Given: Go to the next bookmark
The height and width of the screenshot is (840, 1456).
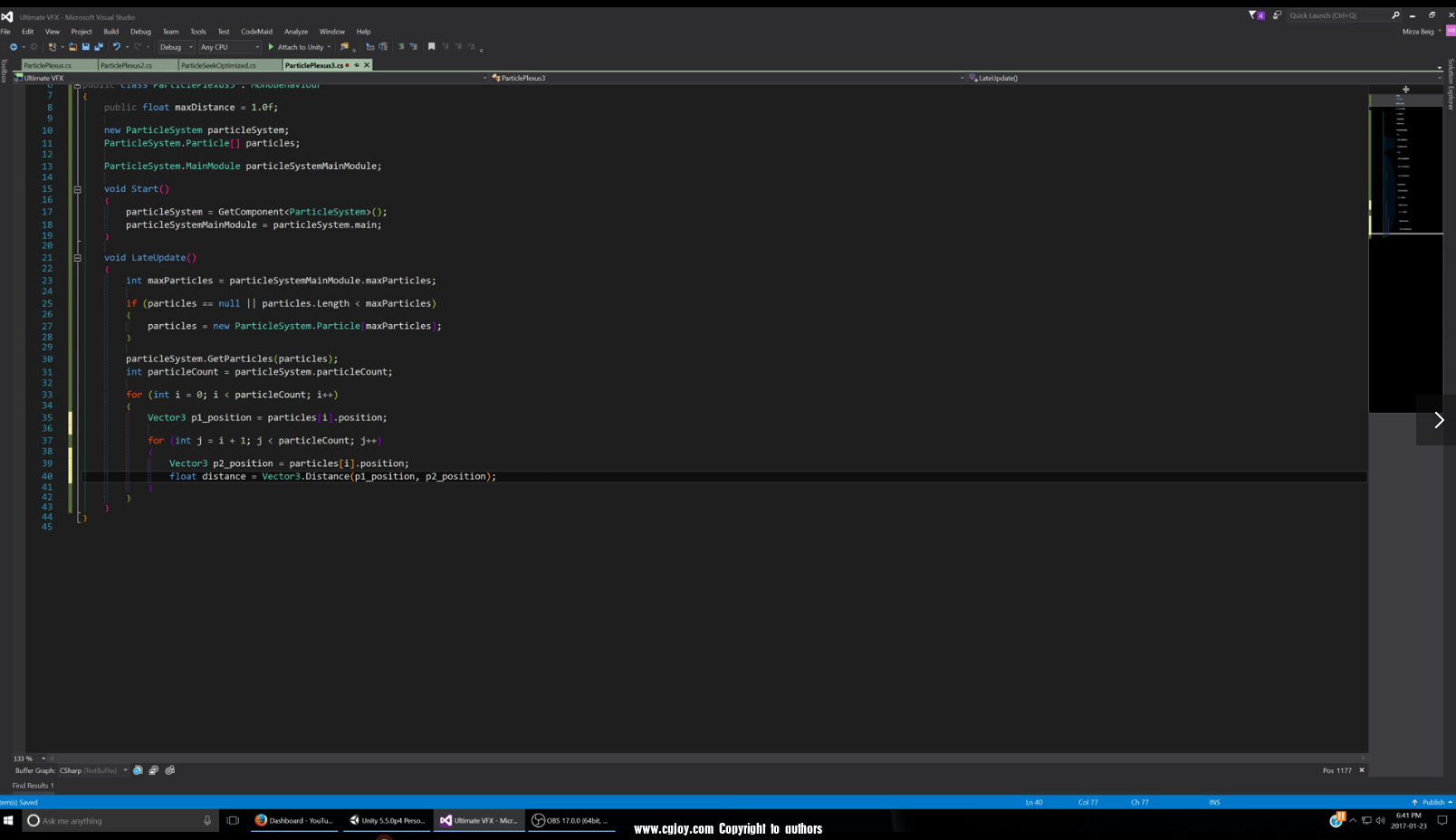Looking at the screenshot, I should click(x=458, y=47).
